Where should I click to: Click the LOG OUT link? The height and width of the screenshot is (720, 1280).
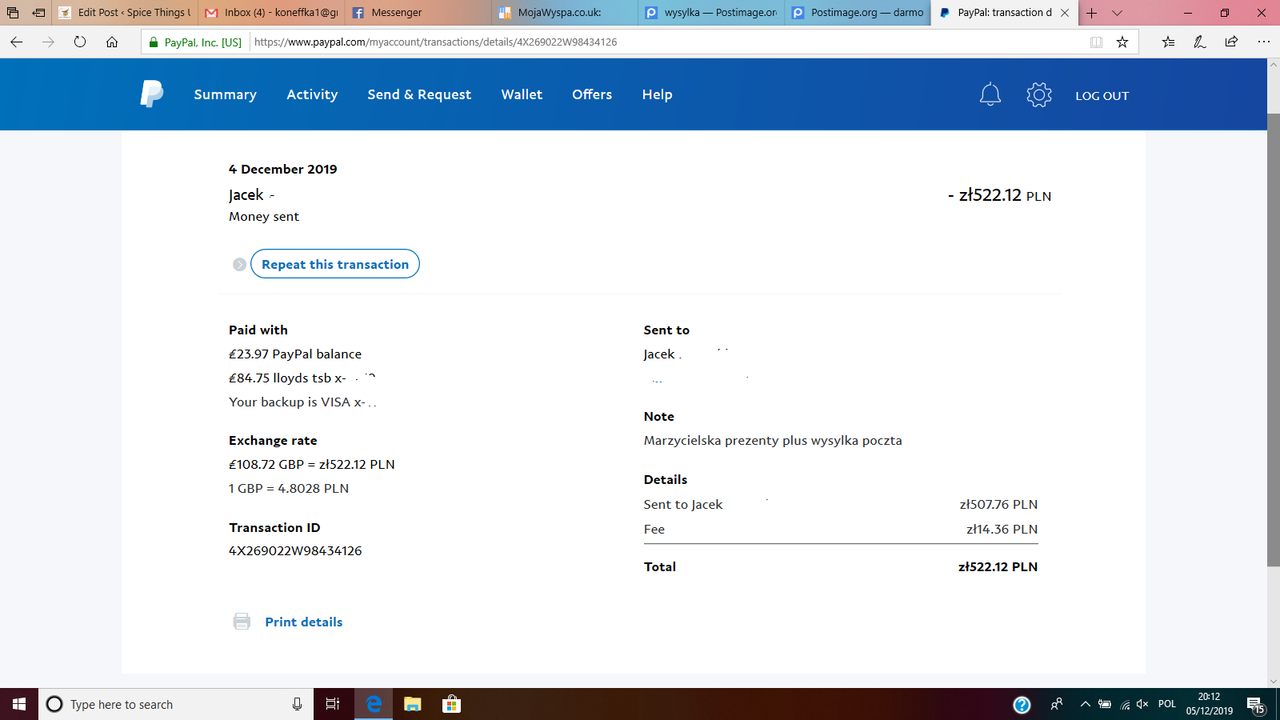(x=1102, y=96)
